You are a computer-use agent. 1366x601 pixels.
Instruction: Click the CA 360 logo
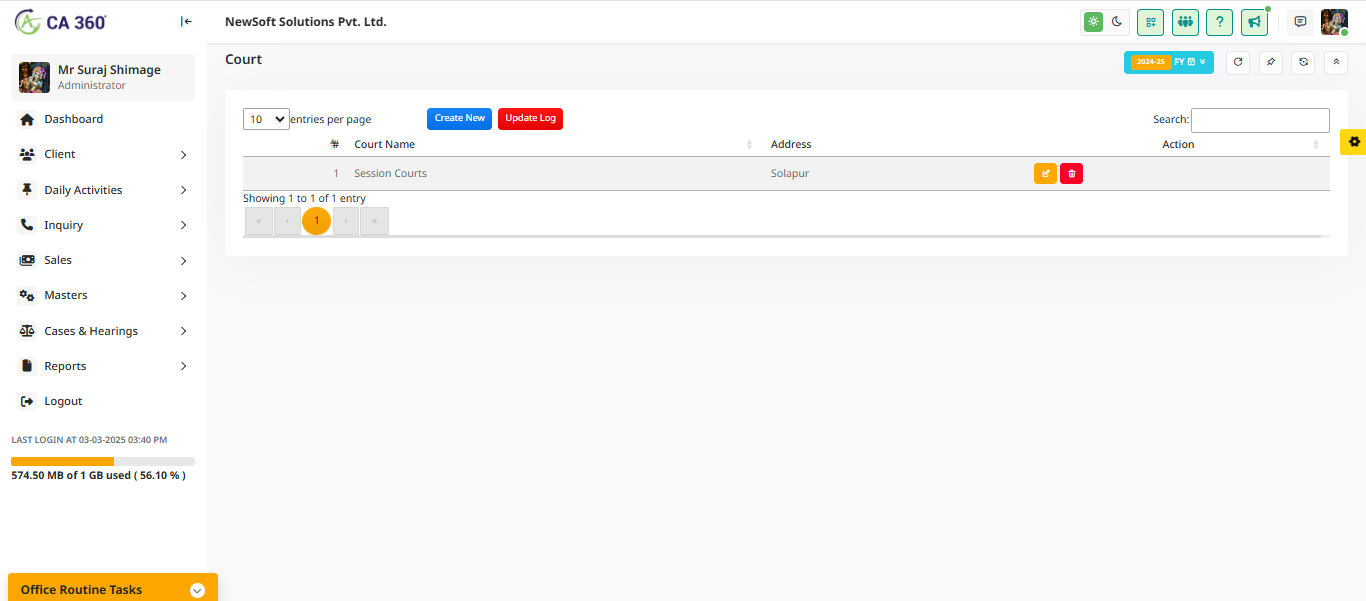coord(62,21)
